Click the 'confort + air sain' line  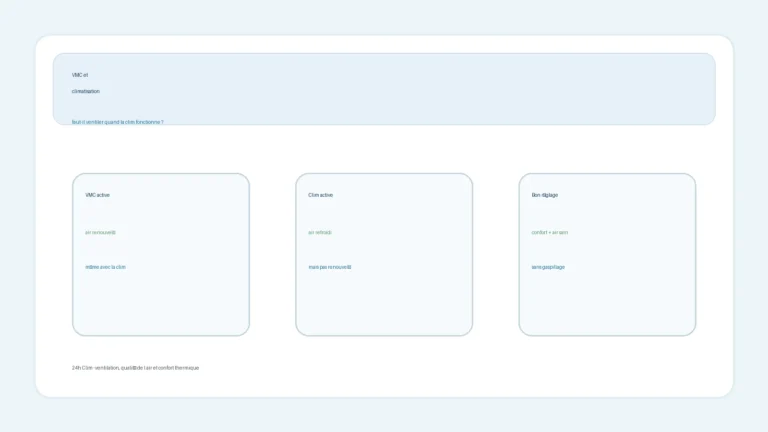(x=550, y=233)
